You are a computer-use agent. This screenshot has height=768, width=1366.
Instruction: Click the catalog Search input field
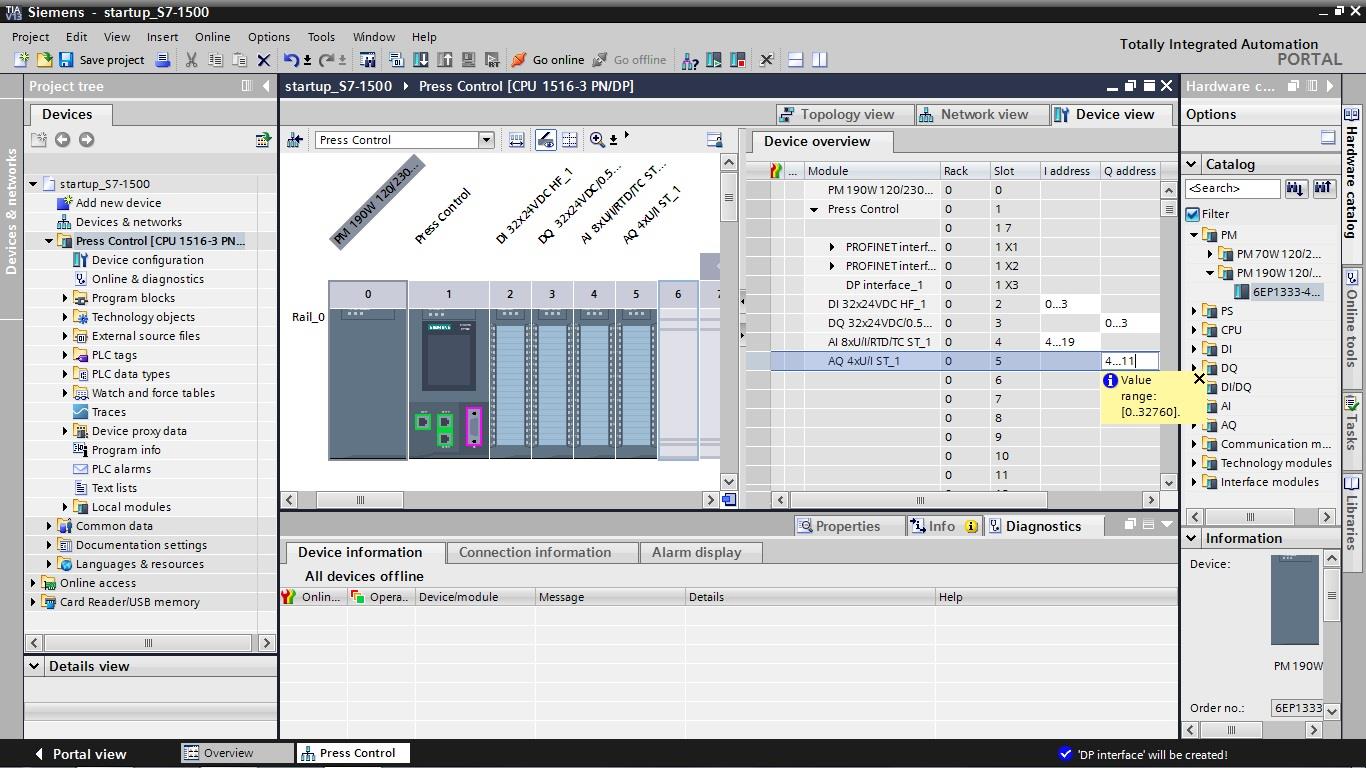tap(1232, 188)
